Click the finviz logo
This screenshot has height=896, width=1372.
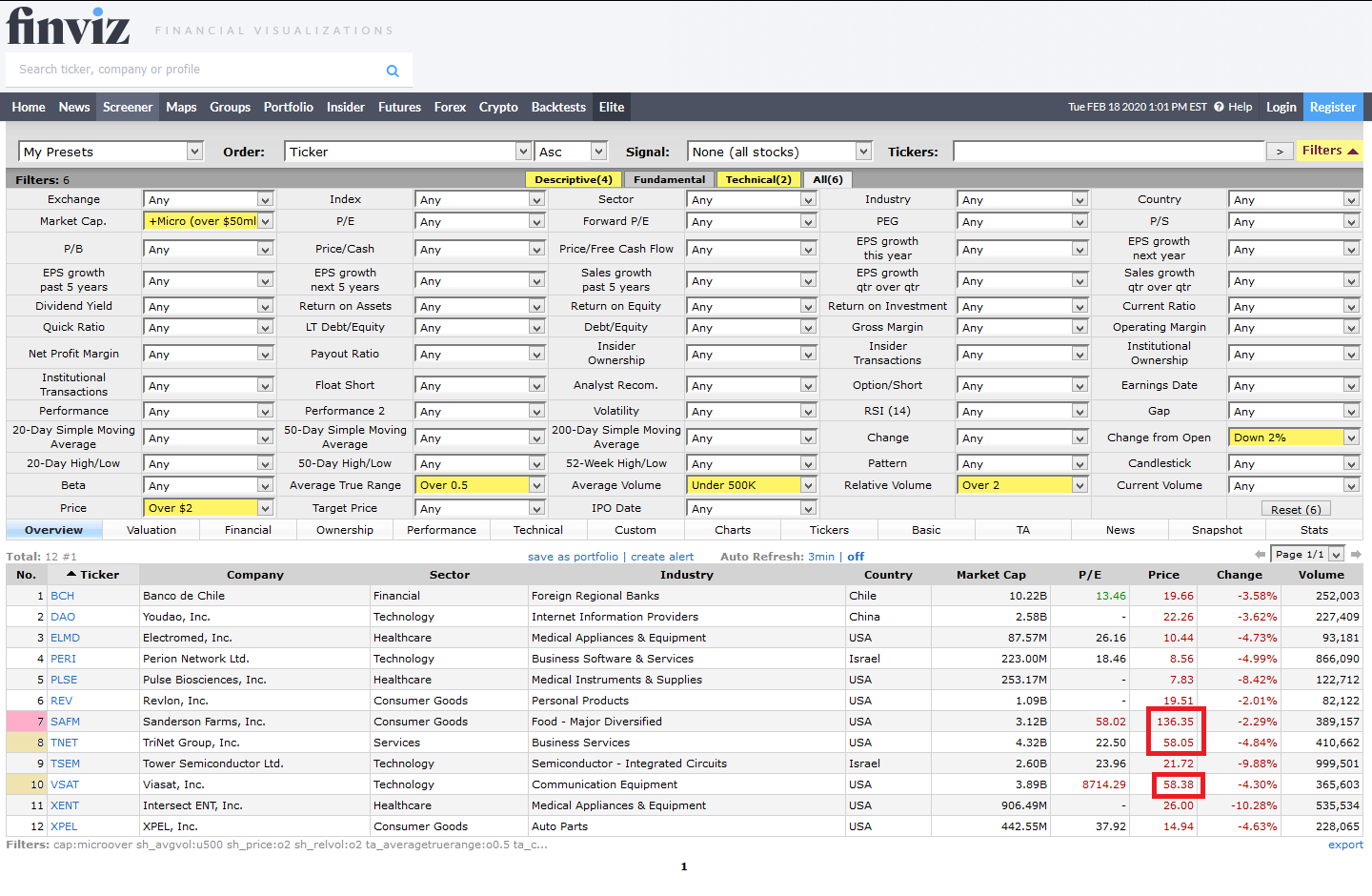[x=68, y=26]
